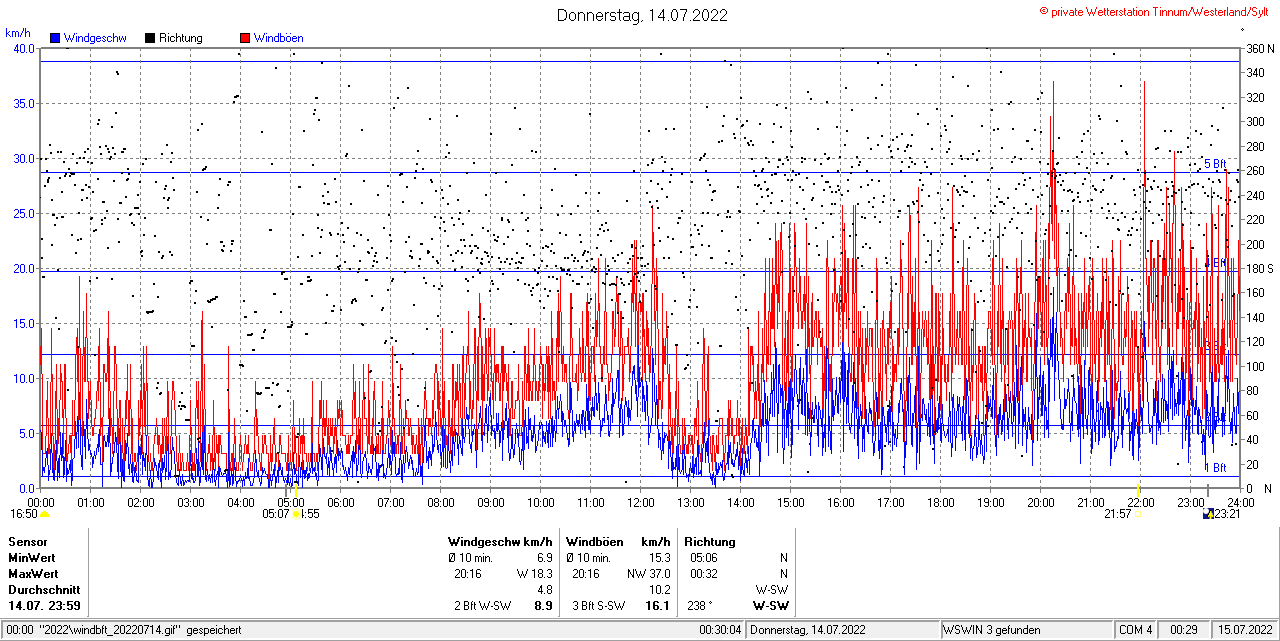Image resolution: width=1280 pixels, height=641 pixels.
Task: Click the km/h axis unit label
Action: click(x=18, y=33)
